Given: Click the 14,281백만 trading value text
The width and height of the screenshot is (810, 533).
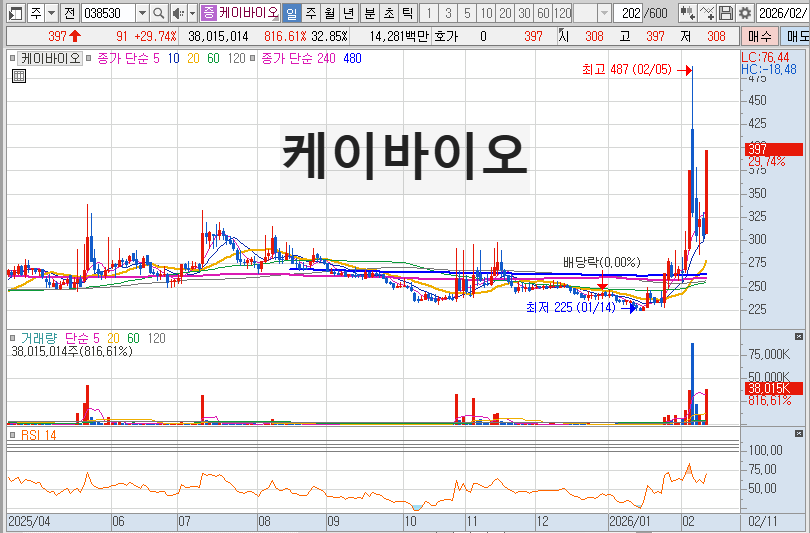Looking at the screenshot, I should pyautogui.click(x=399, y=36).
